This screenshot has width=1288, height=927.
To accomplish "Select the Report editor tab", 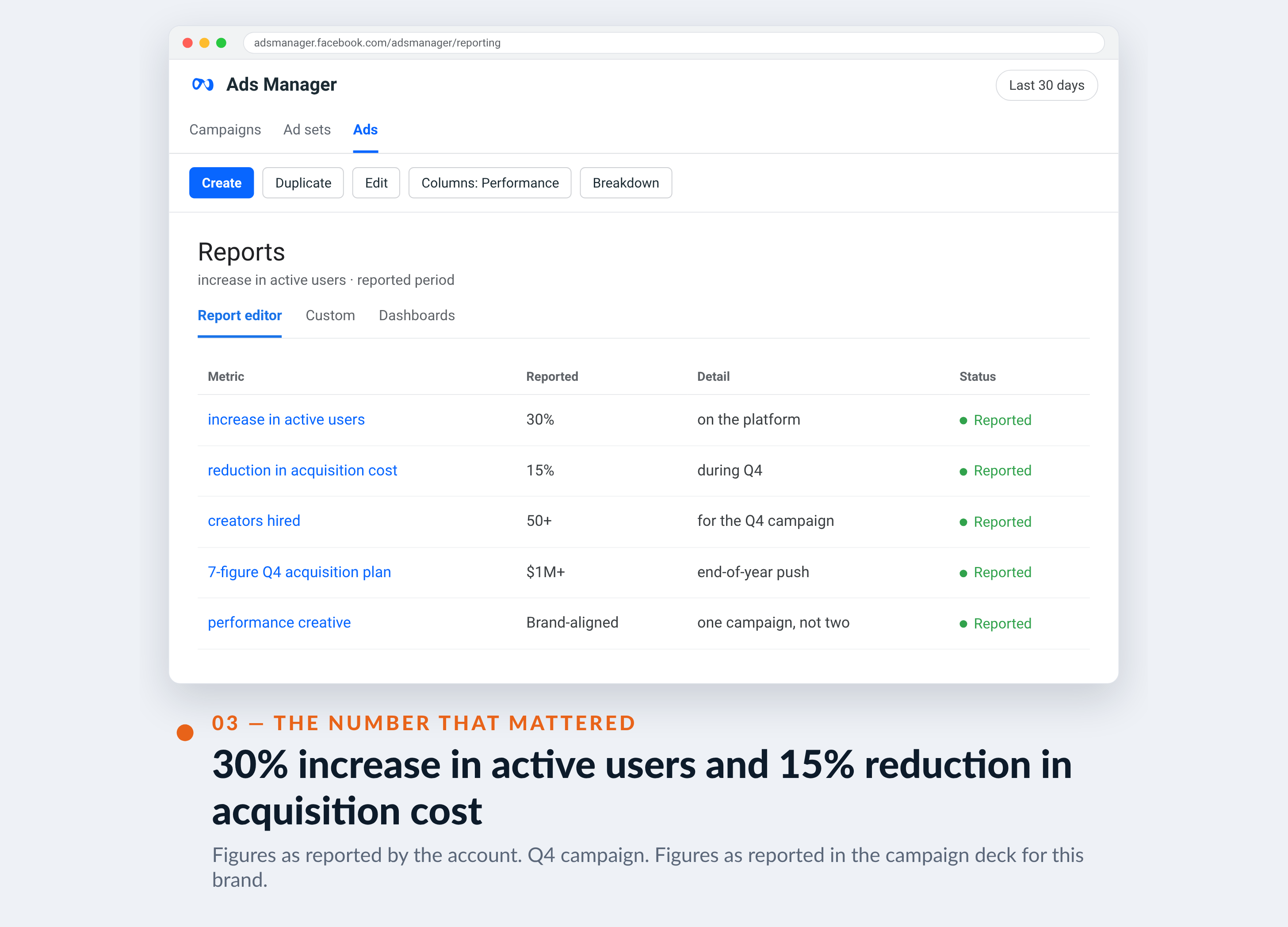I will tap(240, 315).
